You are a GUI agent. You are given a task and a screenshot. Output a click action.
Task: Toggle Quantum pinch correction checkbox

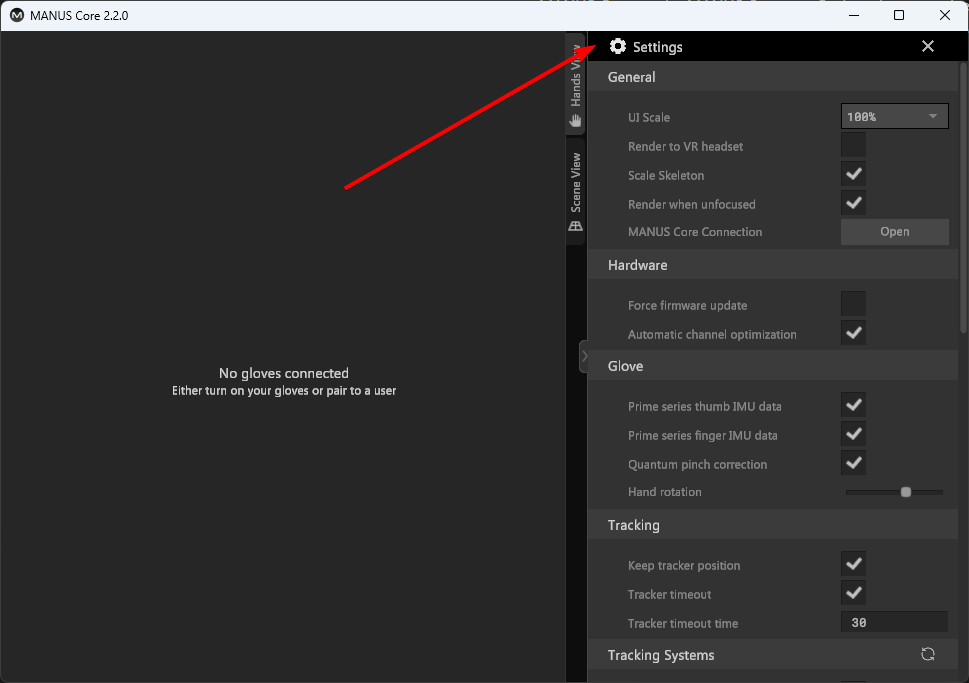click(x=853, y=464)
